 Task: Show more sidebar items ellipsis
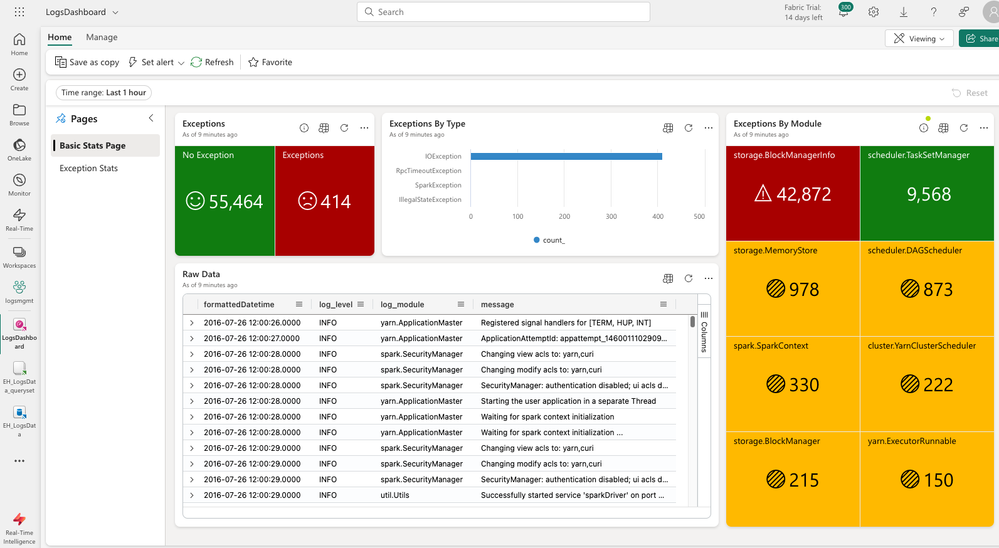click(x=19, y=461)
